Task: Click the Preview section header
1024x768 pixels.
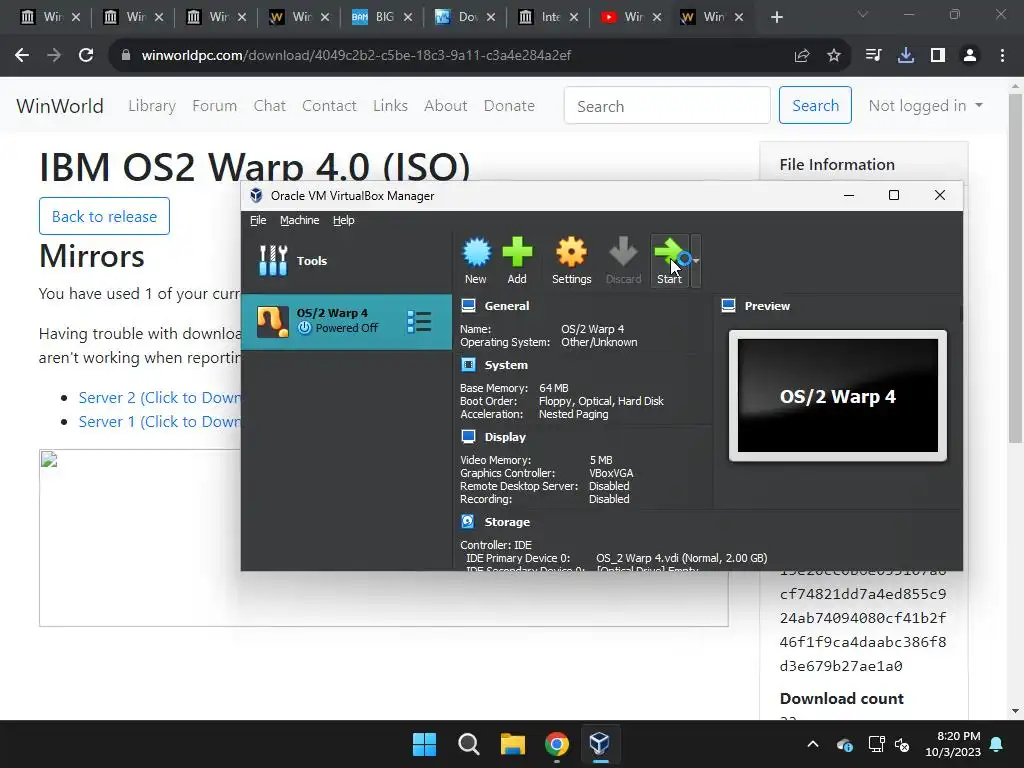Action: (x=767, y=306)
